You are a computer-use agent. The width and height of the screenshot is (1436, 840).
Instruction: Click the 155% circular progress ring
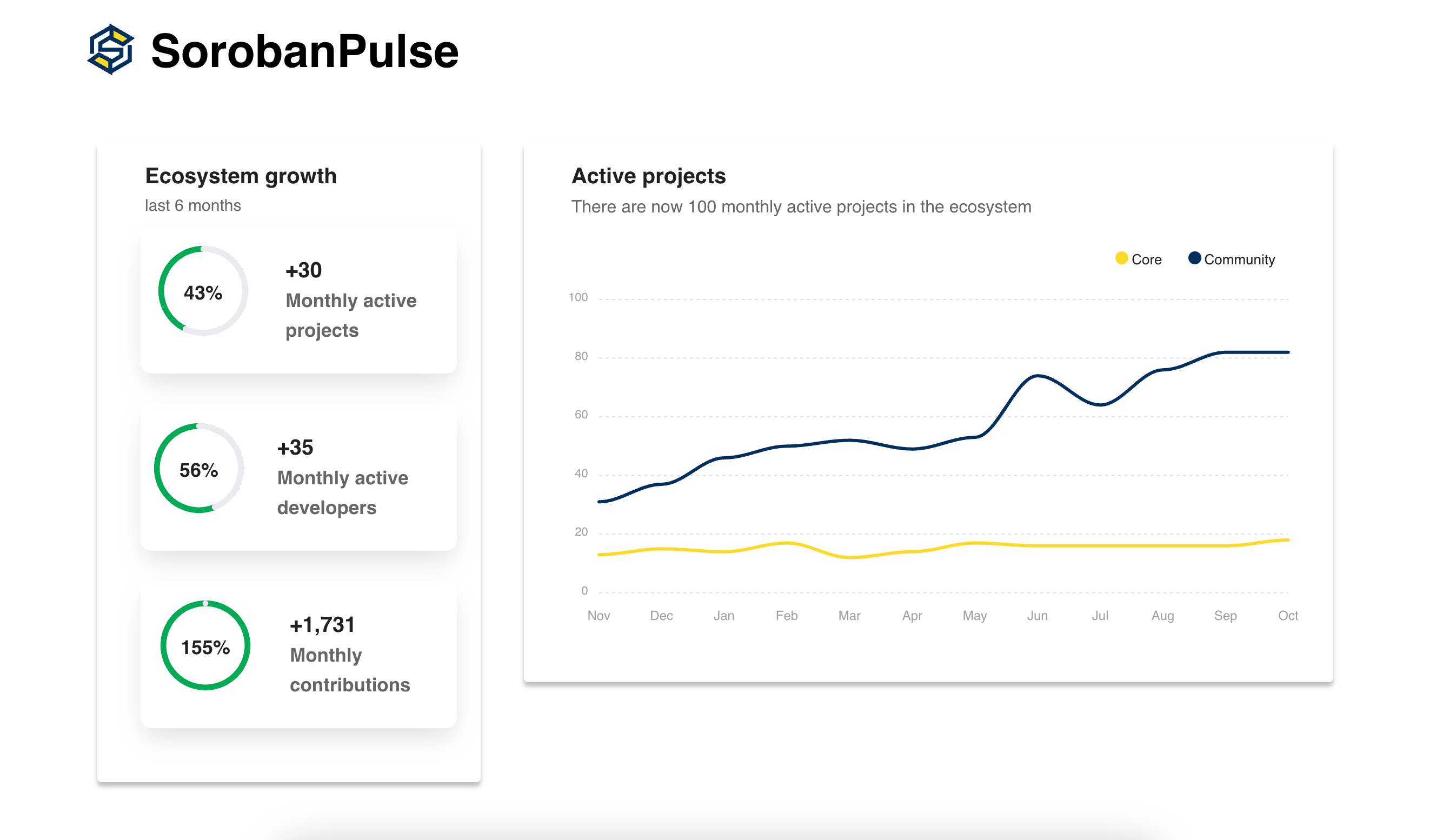pyautogui.click(x=205, y=645)
